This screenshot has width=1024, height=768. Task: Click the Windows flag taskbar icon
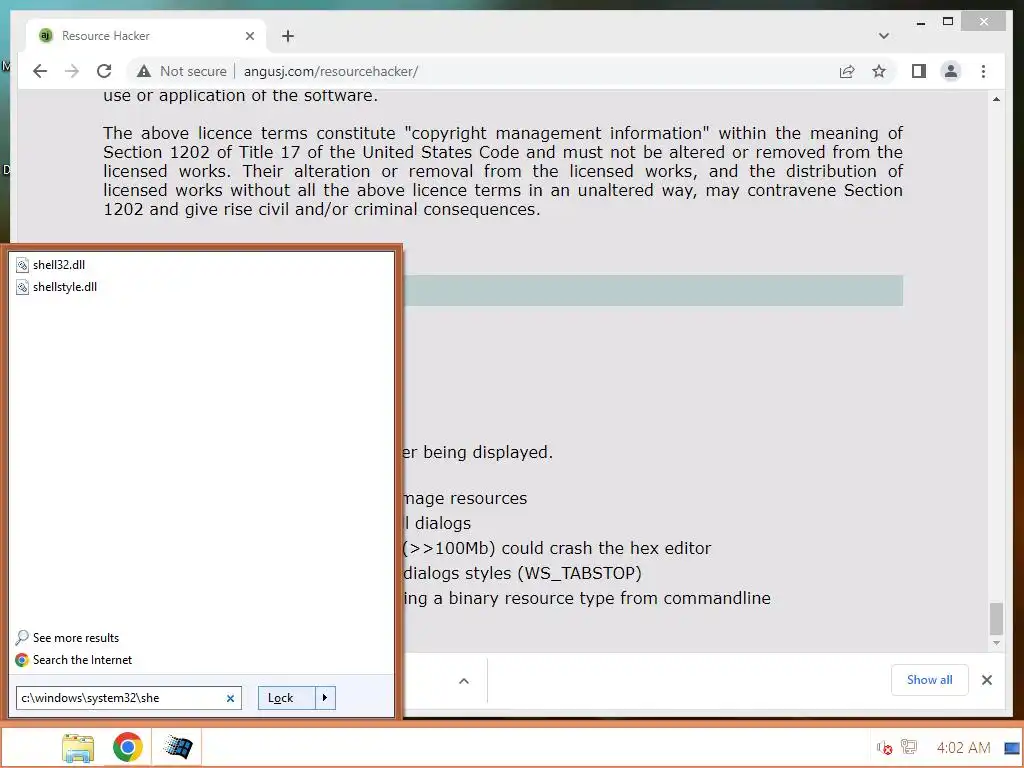(x=177, y=747)
